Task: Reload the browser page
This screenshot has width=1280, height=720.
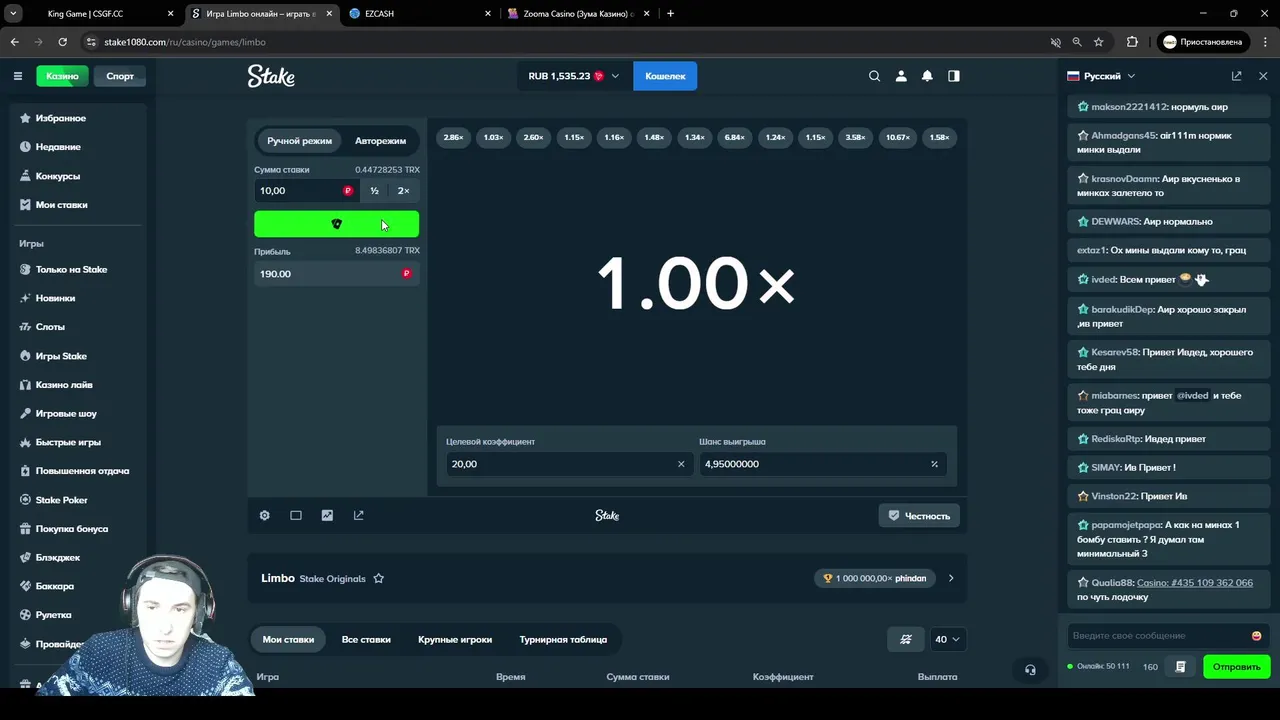Action: coord(62,42)
